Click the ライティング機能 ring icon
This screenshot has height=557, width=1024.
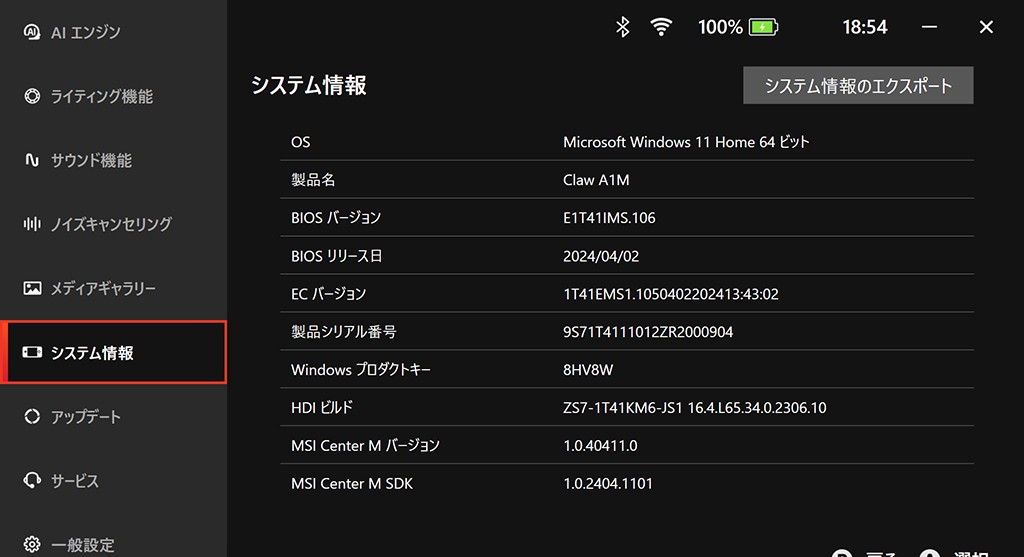click(x=32, y=96)
